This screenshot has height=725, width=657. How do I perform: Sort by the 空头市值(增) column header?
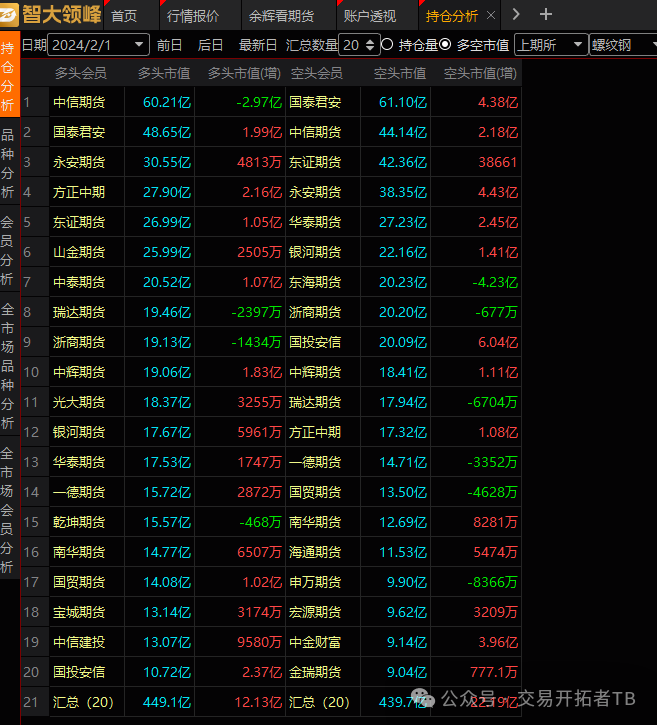point(480,73)
